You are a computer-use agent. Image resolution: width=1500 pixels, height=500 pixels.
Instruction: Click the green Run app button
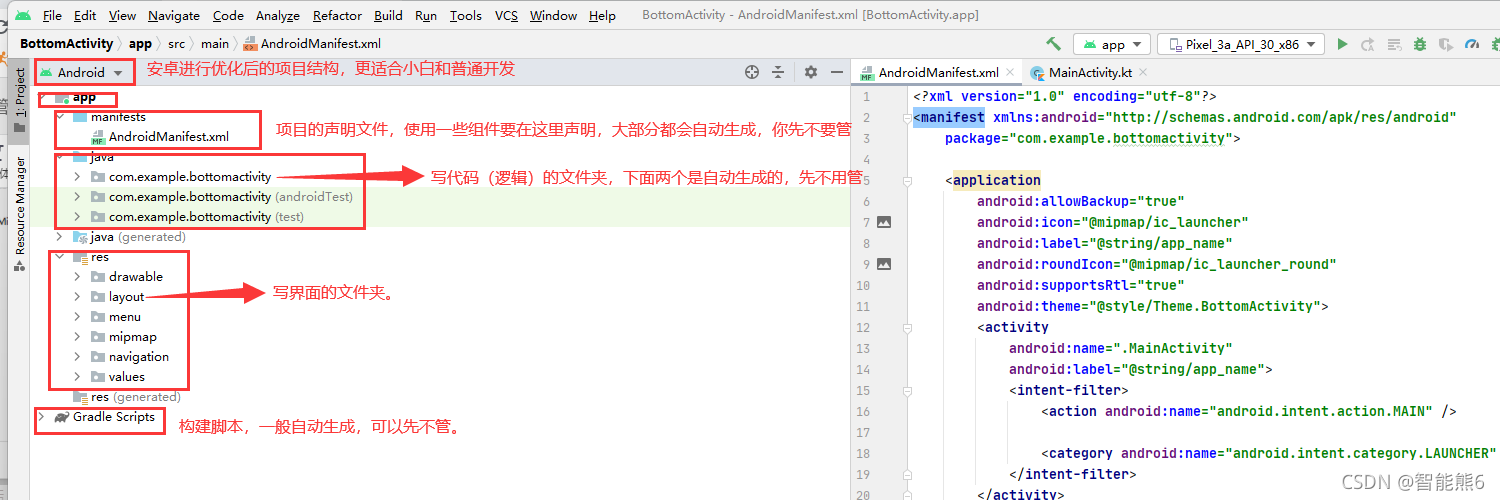[1343, 44]
